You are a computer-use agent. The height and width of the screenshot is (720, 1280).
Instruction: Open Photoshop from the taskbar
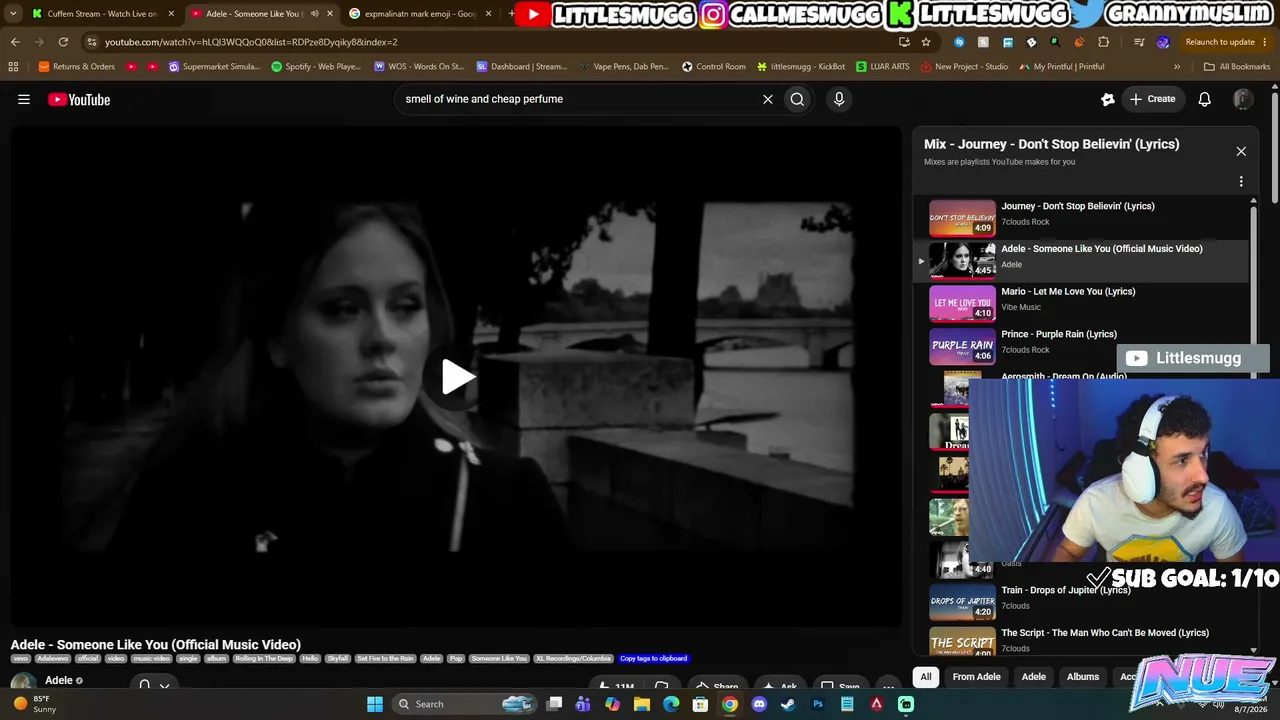(x=818, y=704)
